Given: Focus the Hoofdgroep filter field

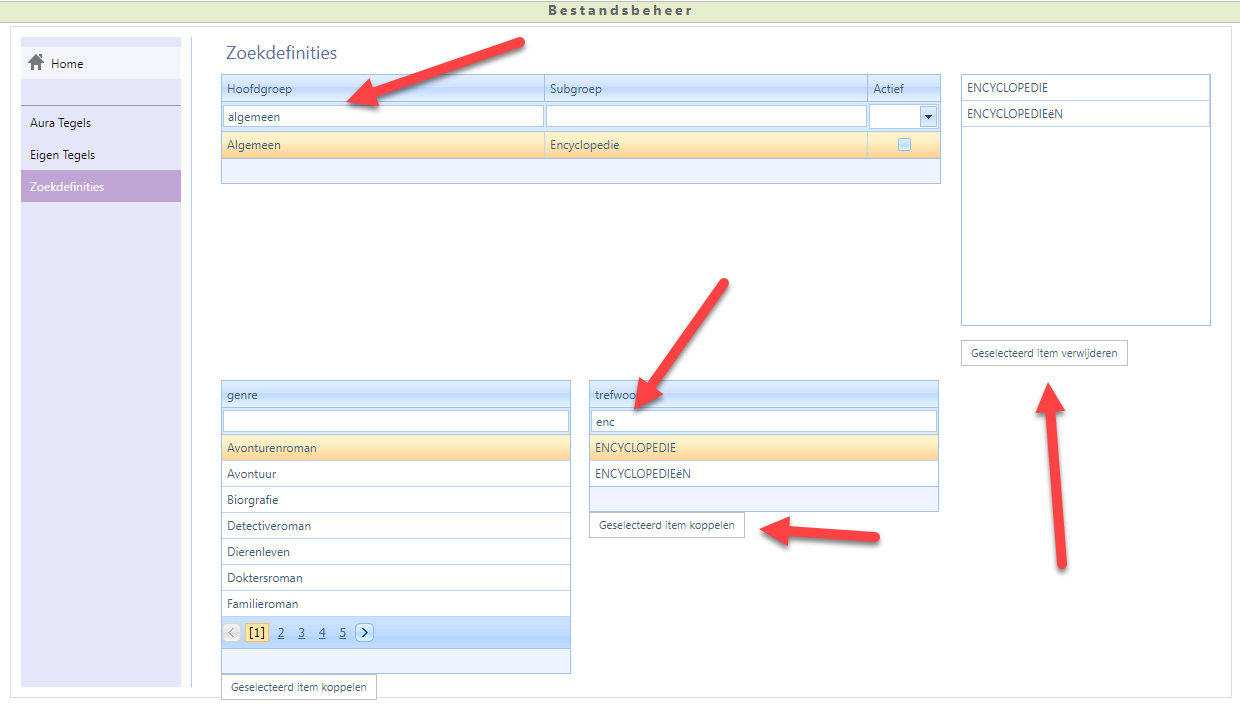Looking at the screenshot, I should click(x=383, y=117).
